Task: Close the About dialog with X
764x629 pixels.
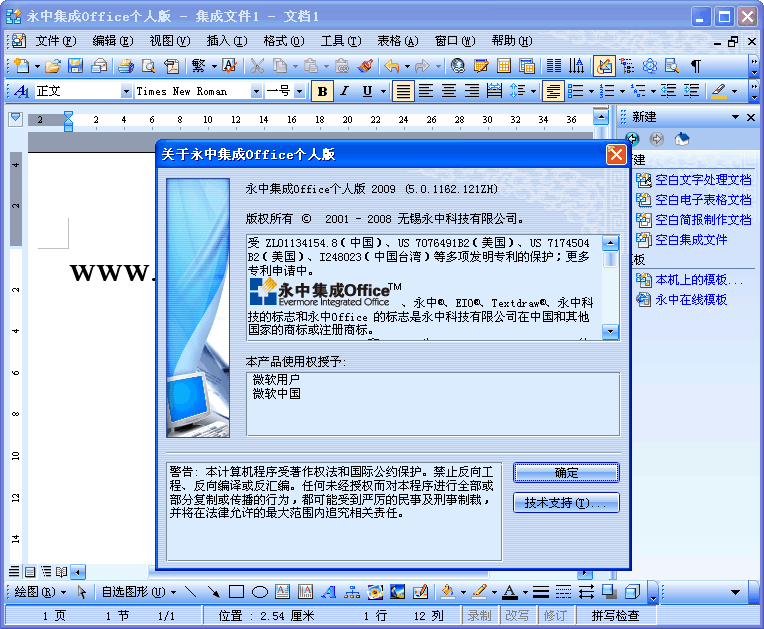Action: 616,155
